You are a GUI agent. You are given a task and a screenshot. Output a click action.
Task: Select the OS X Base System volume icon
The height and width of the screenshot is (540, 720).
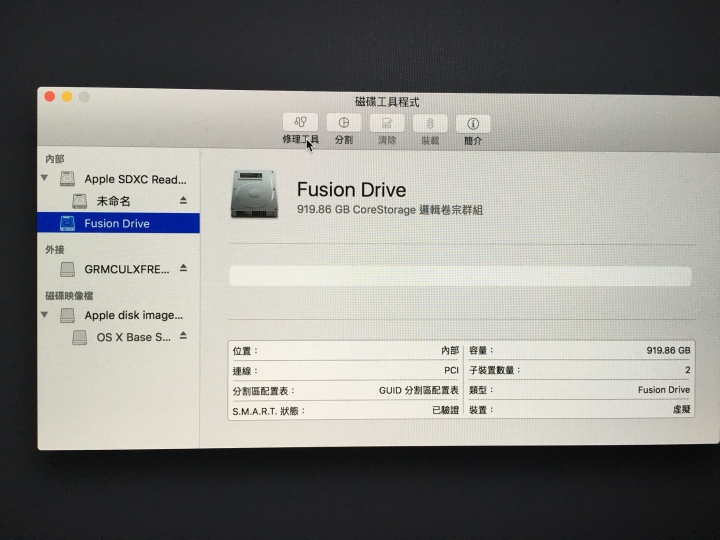[x=79, y=337]
